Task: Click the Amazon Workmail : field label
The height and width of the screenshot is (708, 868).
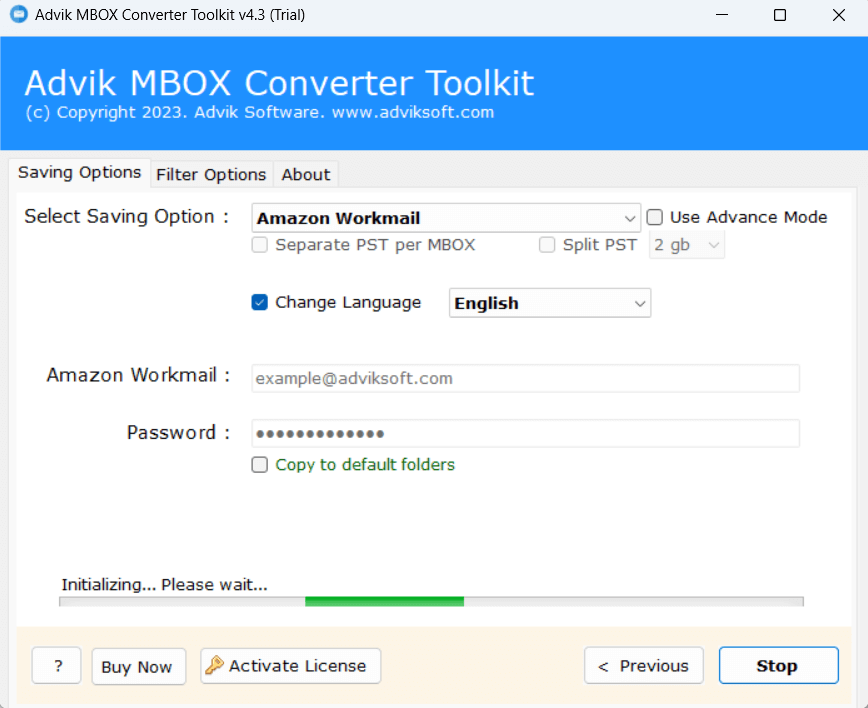Action: point(138,375)
